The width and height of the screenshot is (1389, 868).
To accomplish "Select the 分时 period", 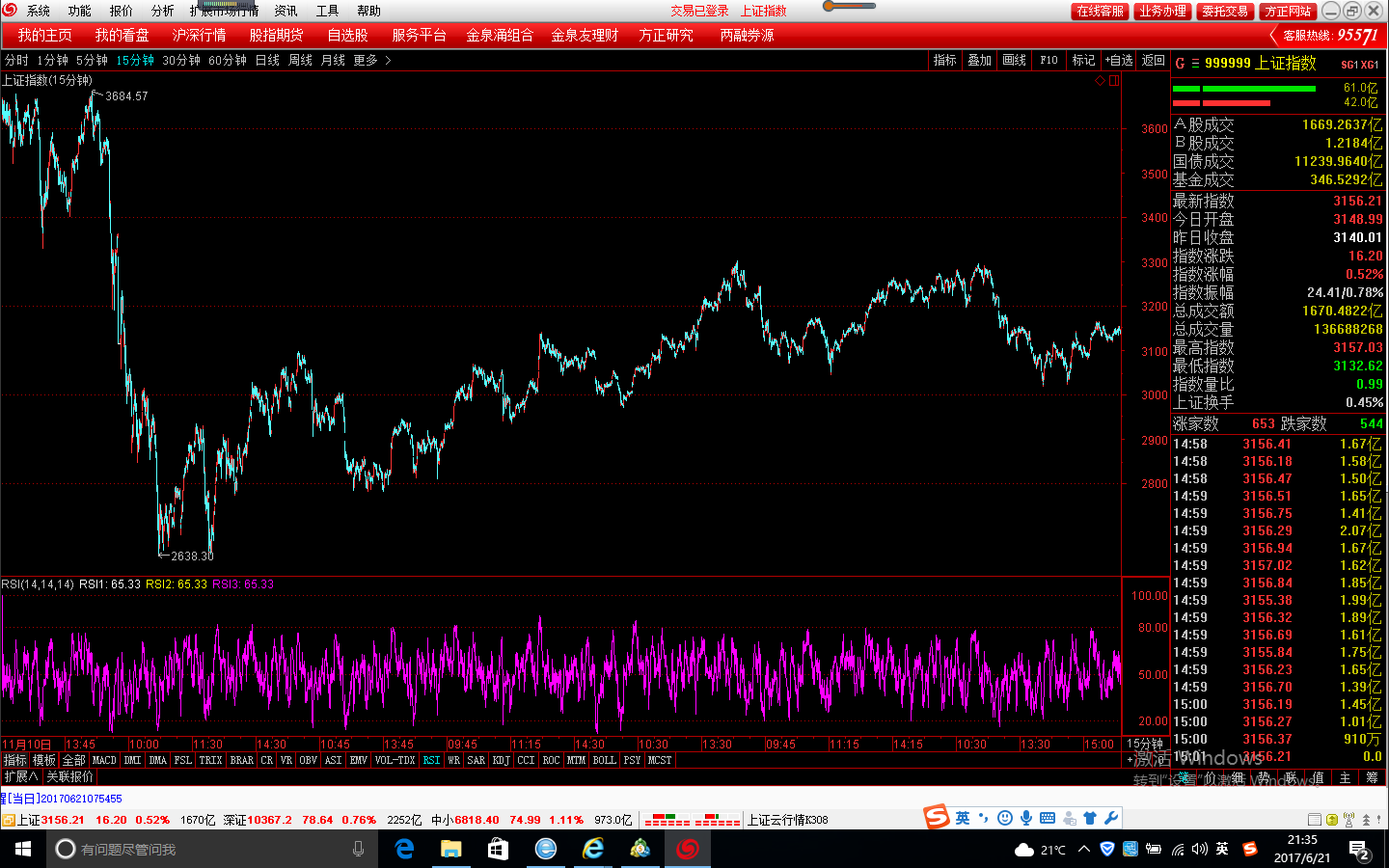I will (16, 60).
